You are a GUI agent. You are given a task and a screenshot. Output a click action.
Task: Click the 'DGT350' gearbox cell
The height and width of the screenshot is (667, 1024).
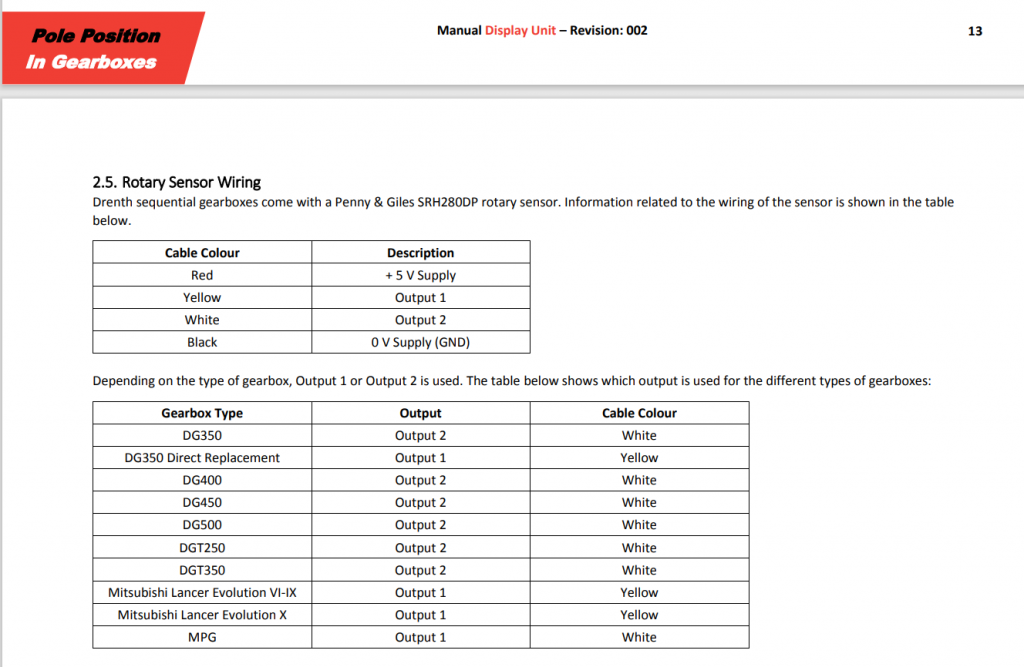(202, 570)
